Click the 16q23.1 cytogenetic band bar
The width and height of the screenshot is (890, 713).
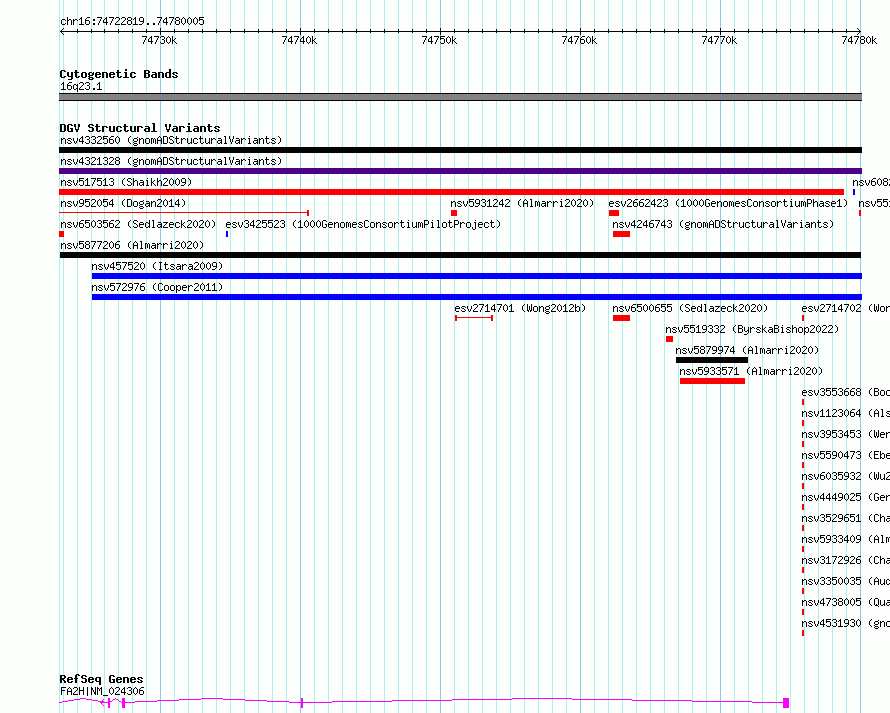(460, 97)
